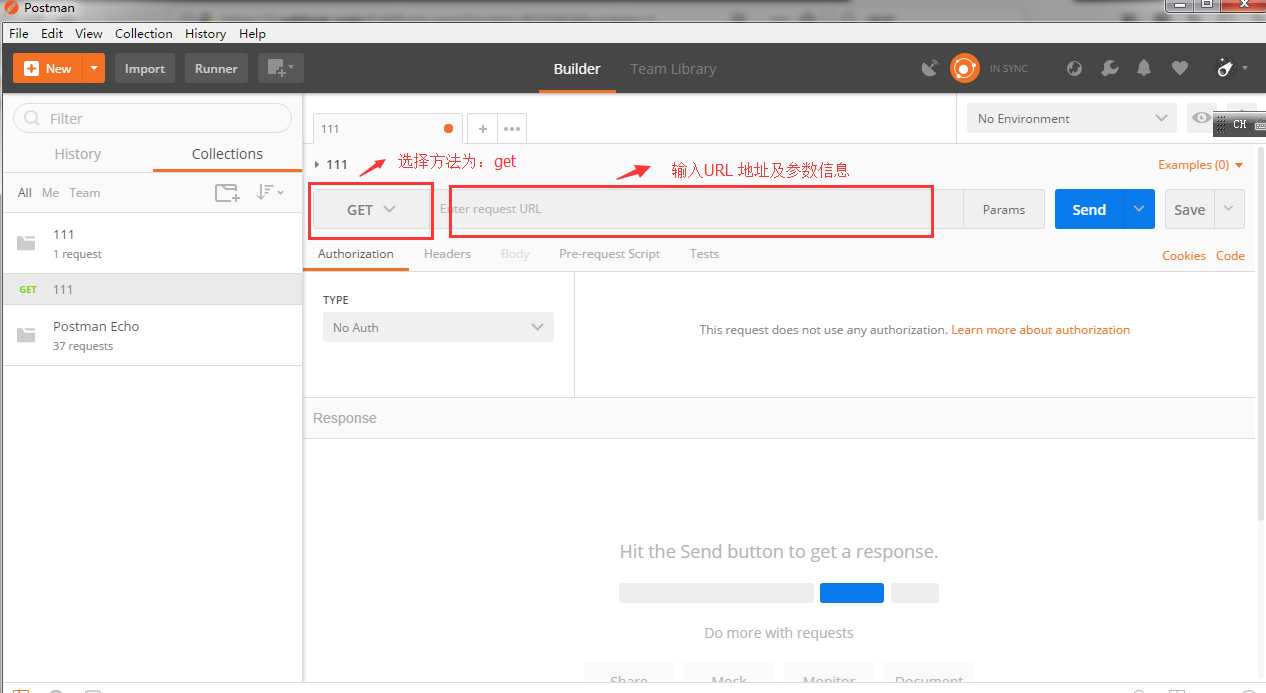The image size is (1266, 693).
Task: Open the collection Runner
Action: coord(216,68)
